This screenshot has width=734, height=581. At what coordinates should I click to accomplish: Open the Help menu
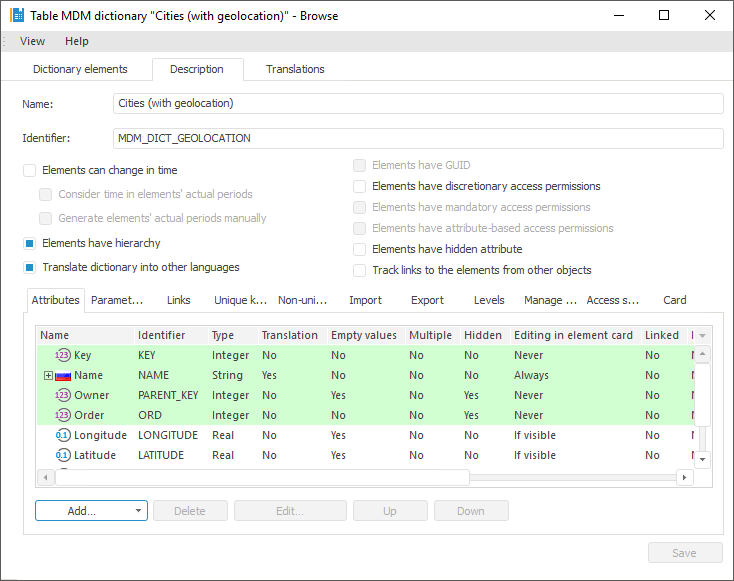point(77,41)
